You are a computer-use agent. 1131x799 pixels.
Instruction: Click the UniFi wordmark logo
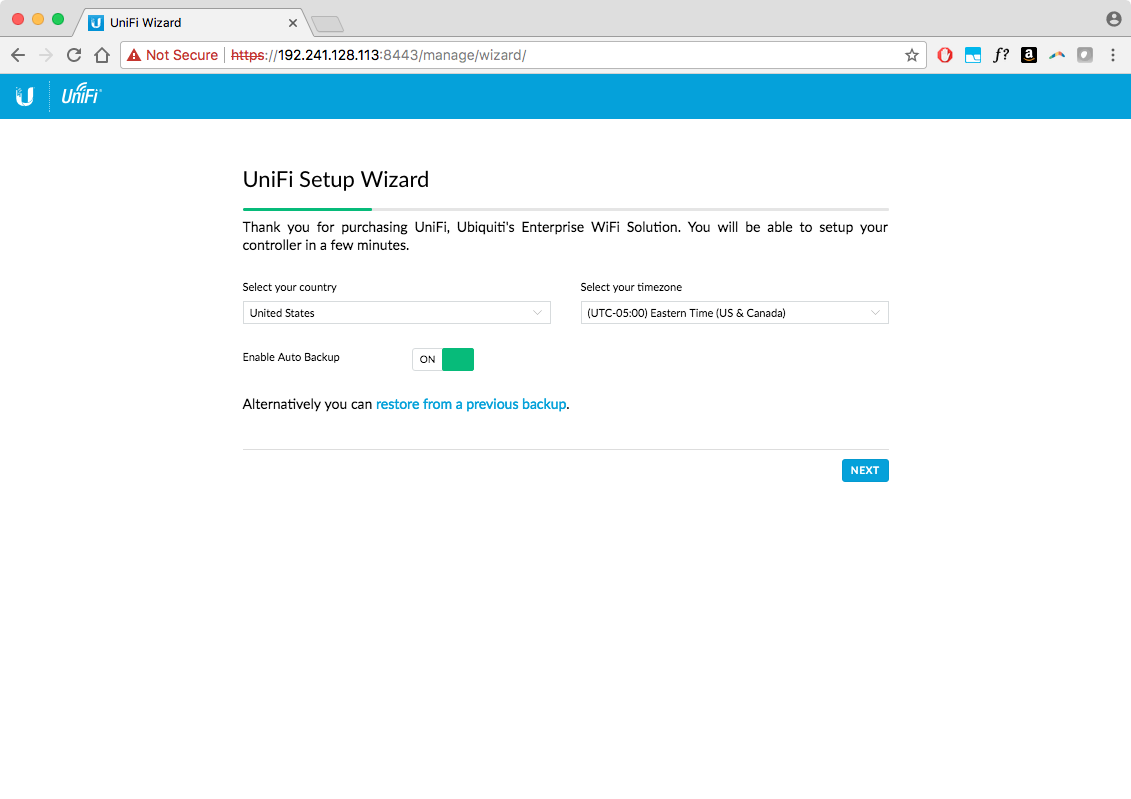pyautogui.click(x=81, y=94)
